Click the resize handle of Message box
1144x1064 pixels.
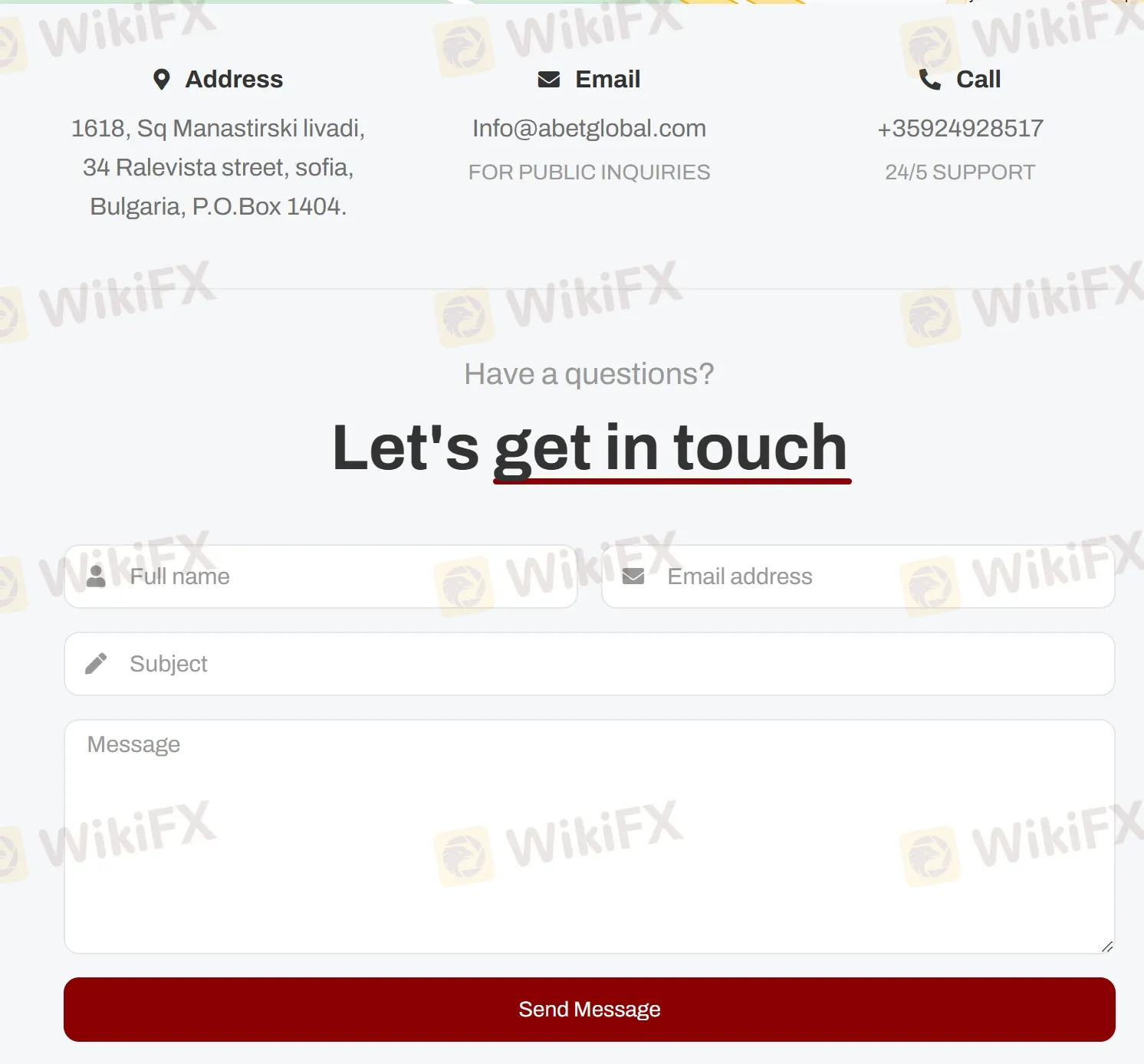point(1106,947)
